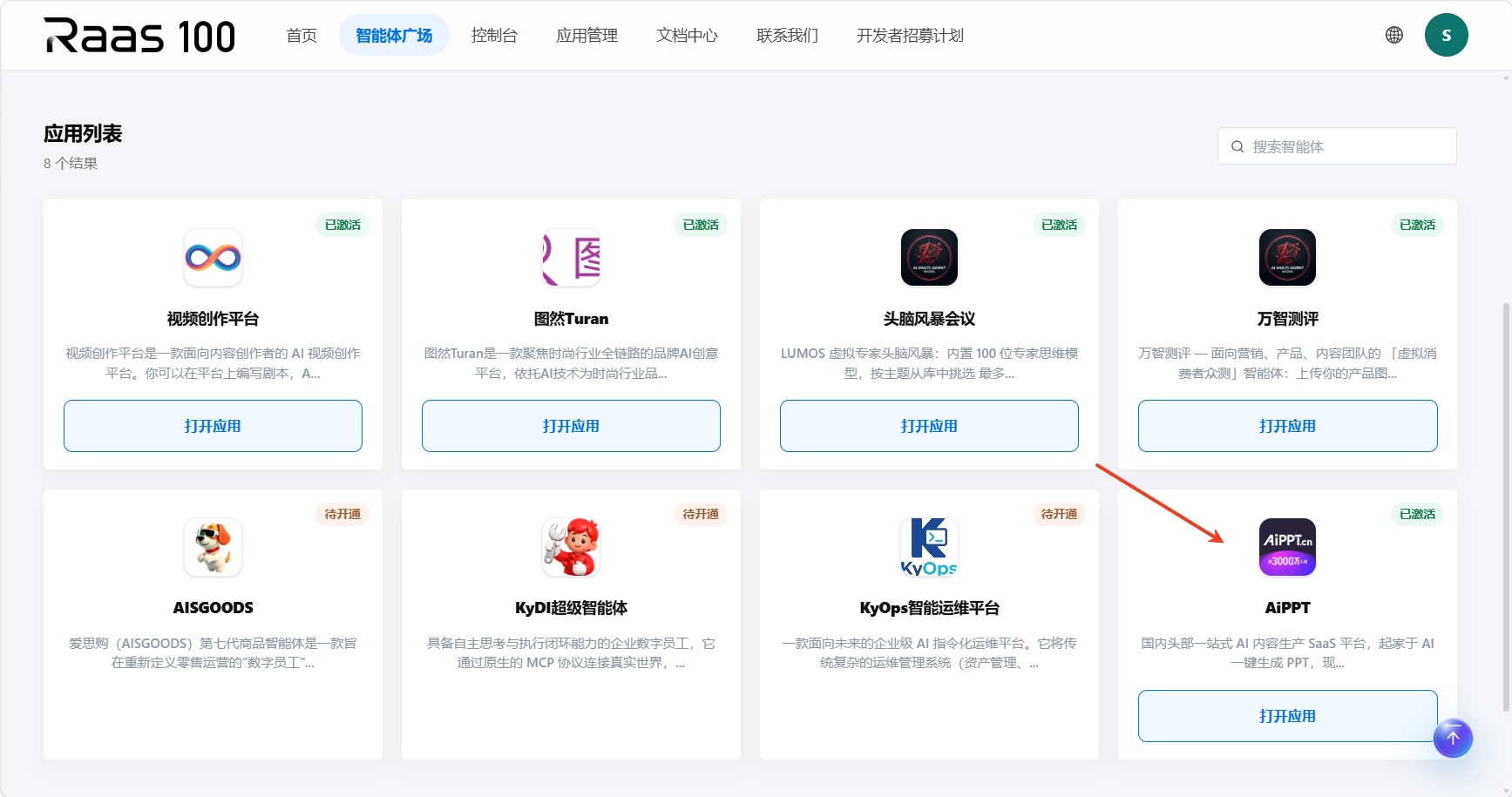Click the AISGOODS card title
The height and width of the screenshot is (797, 1512).
(x=213, y=608)
